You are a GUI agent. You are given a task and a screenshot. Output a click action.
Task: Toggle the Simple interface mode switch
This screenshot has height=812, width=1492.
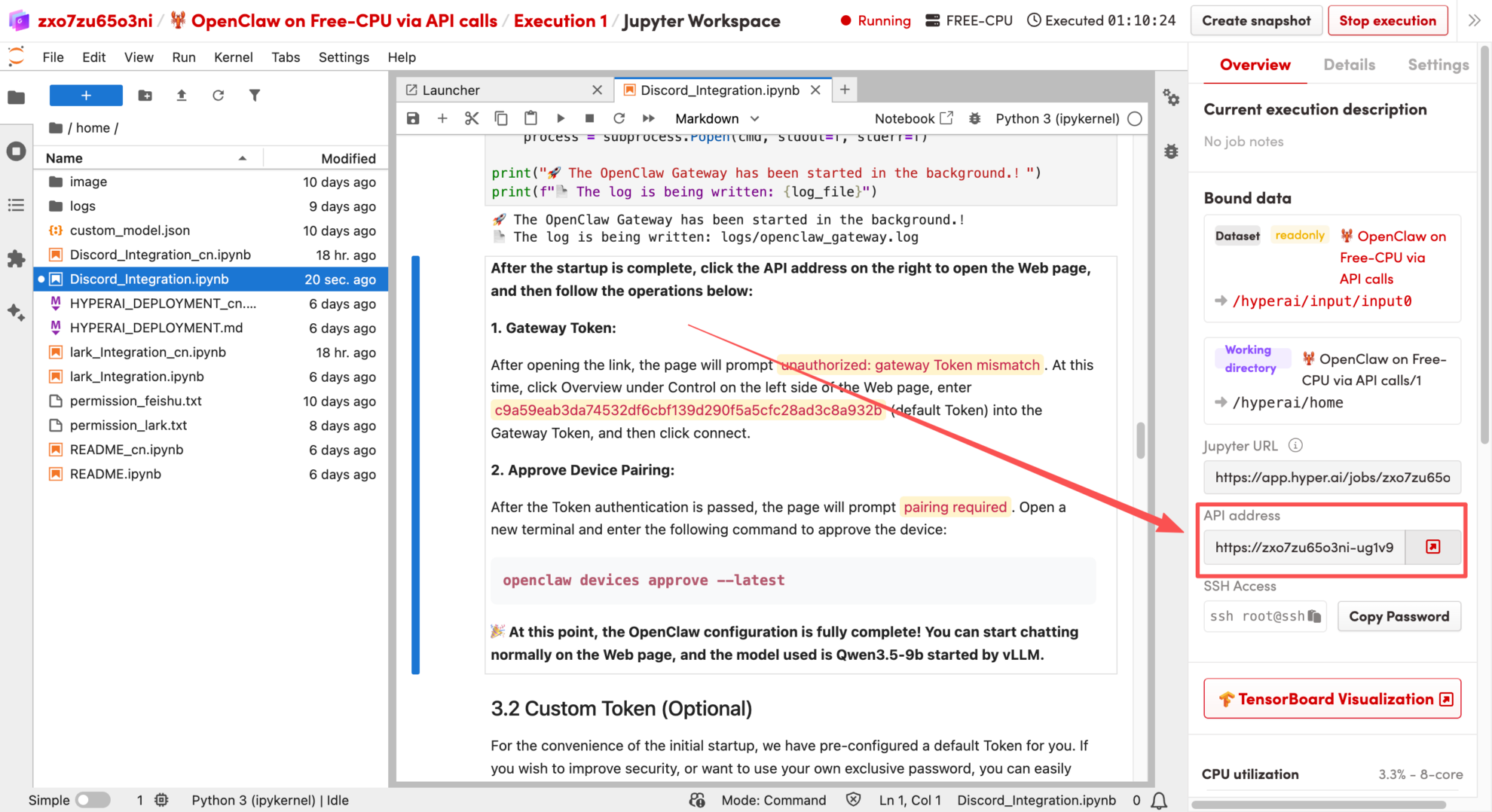pyautogui.click(x=93, y=800)
